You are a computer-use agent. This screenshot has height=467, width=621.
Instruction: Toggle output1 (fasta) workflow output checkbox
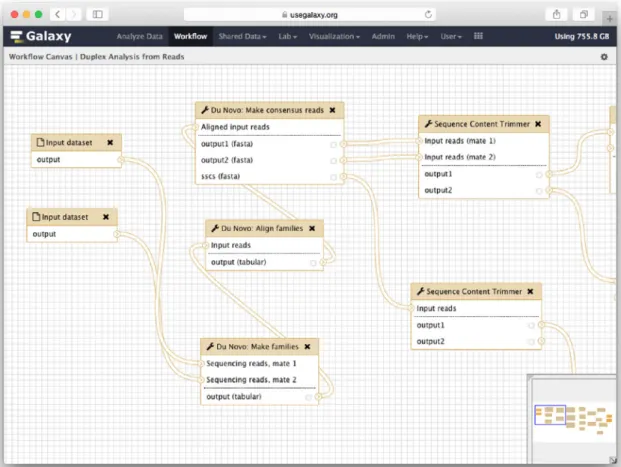point(333,145)
